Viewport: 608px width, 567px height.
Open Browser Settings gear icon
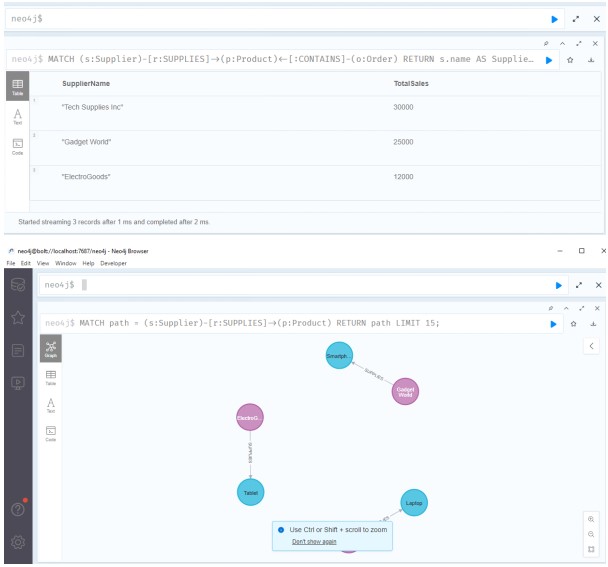(x=18, y=543)
